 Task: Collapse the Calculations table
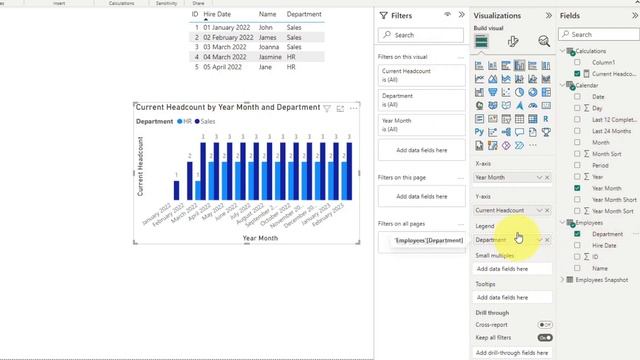[562, 51]
